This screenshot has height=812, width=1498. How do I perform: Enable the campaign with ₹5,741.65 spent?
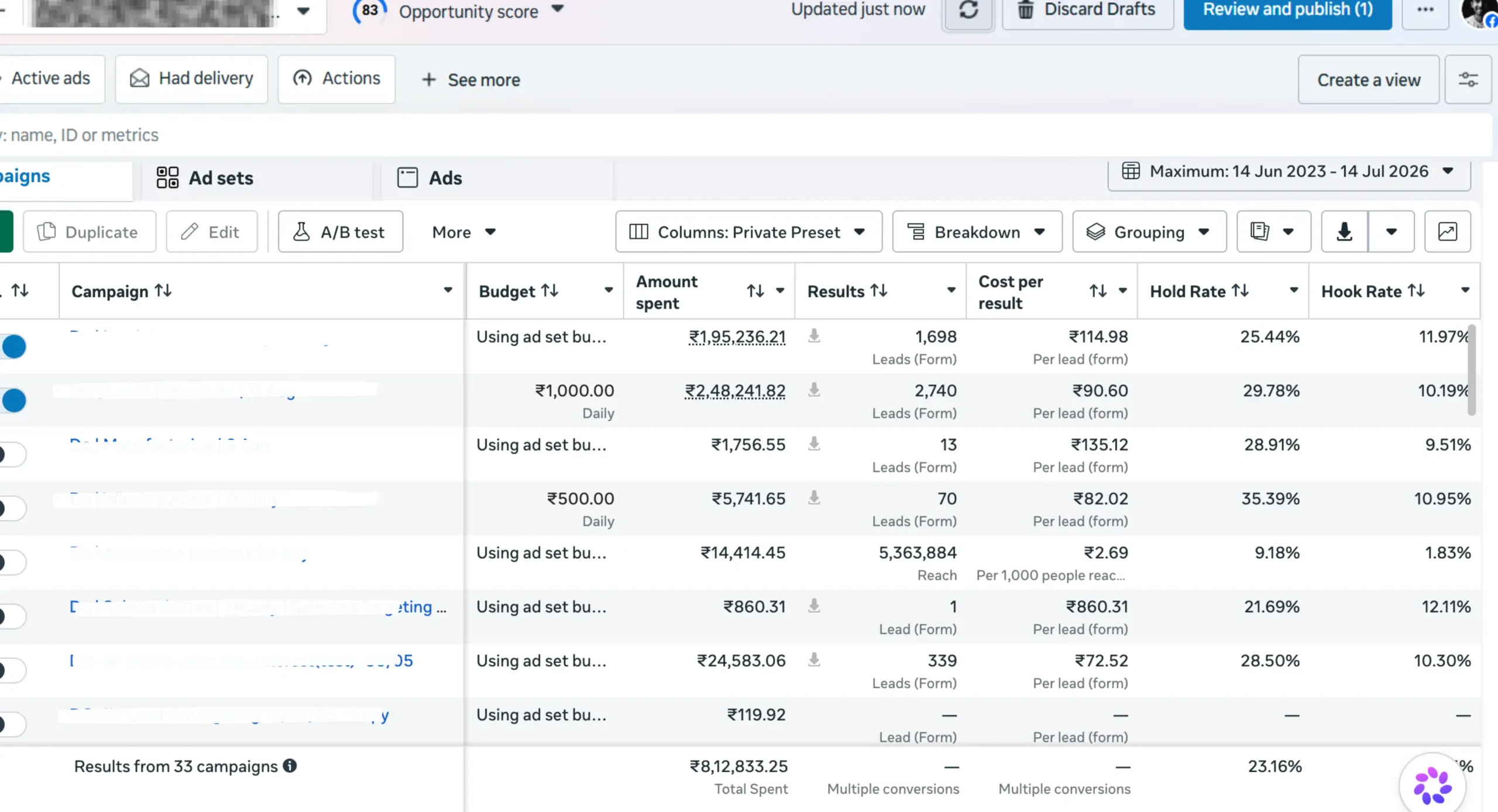pos(12,508)
